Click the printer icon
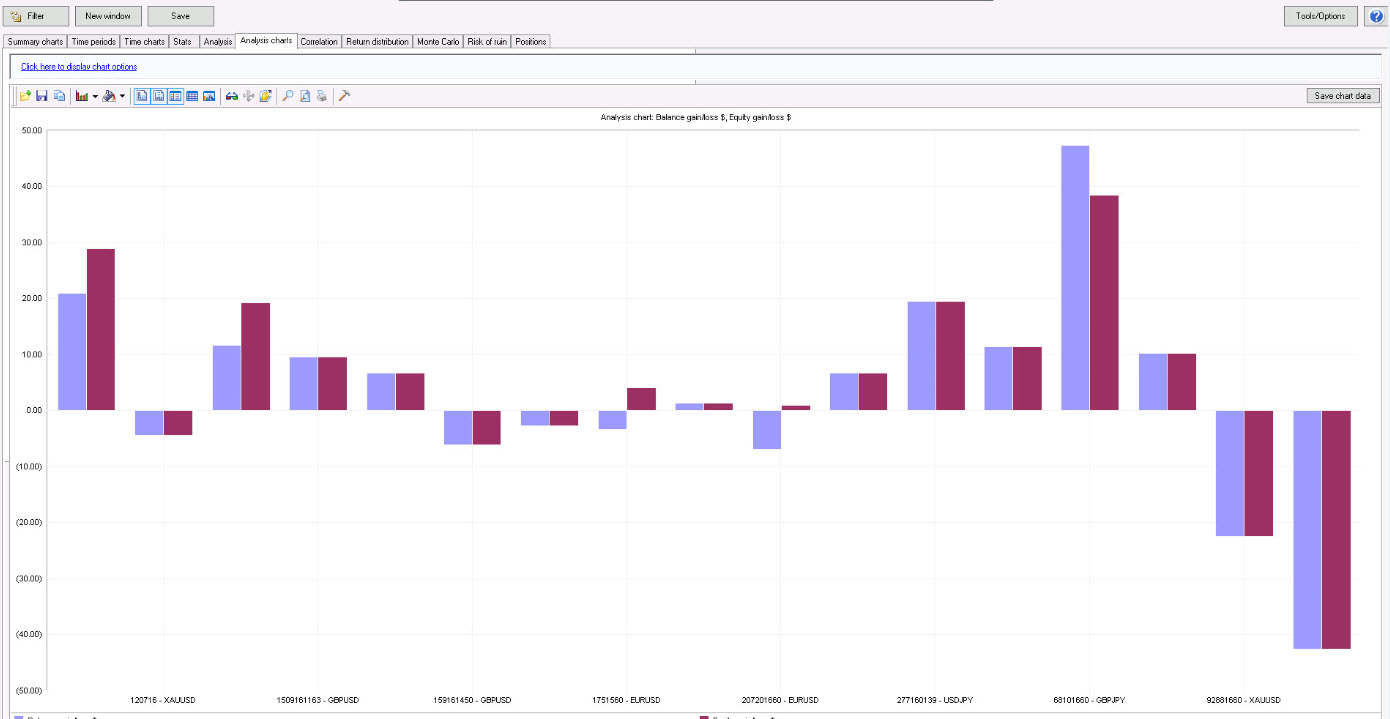This screenshot has width=1390, height=719. (x=321, y=96)
